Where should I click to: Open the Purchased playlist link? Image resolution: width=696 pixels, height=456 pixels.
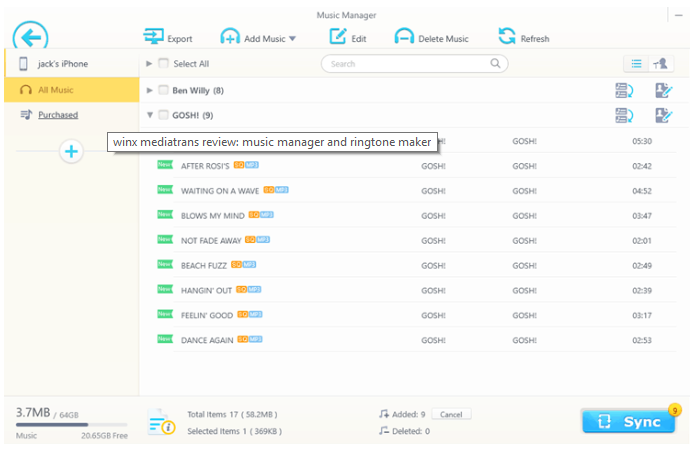58,115
